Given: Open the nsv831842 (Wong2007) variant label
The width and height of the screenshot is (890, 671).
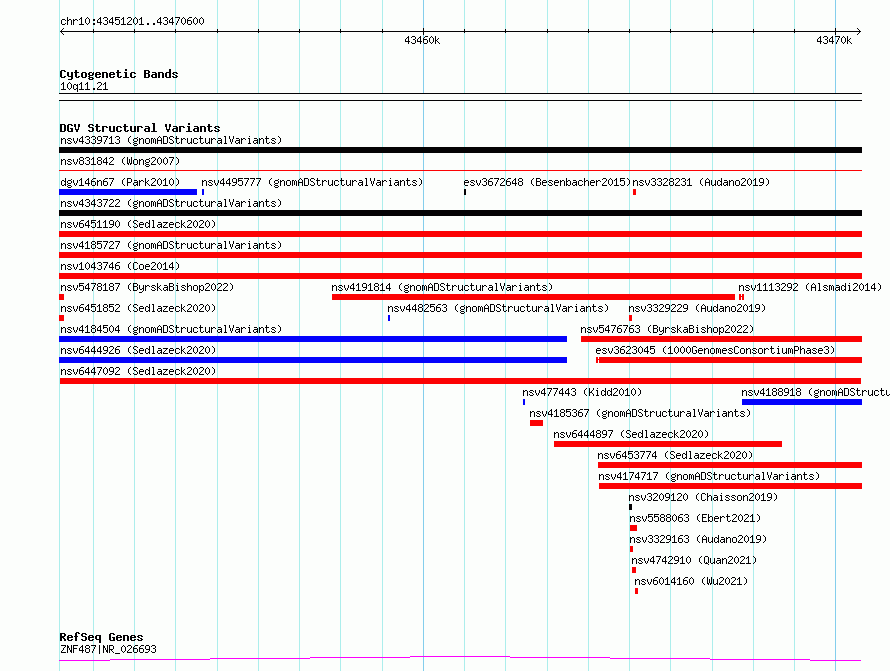Looking at the screenshot, I should click(x=120, y=161).
